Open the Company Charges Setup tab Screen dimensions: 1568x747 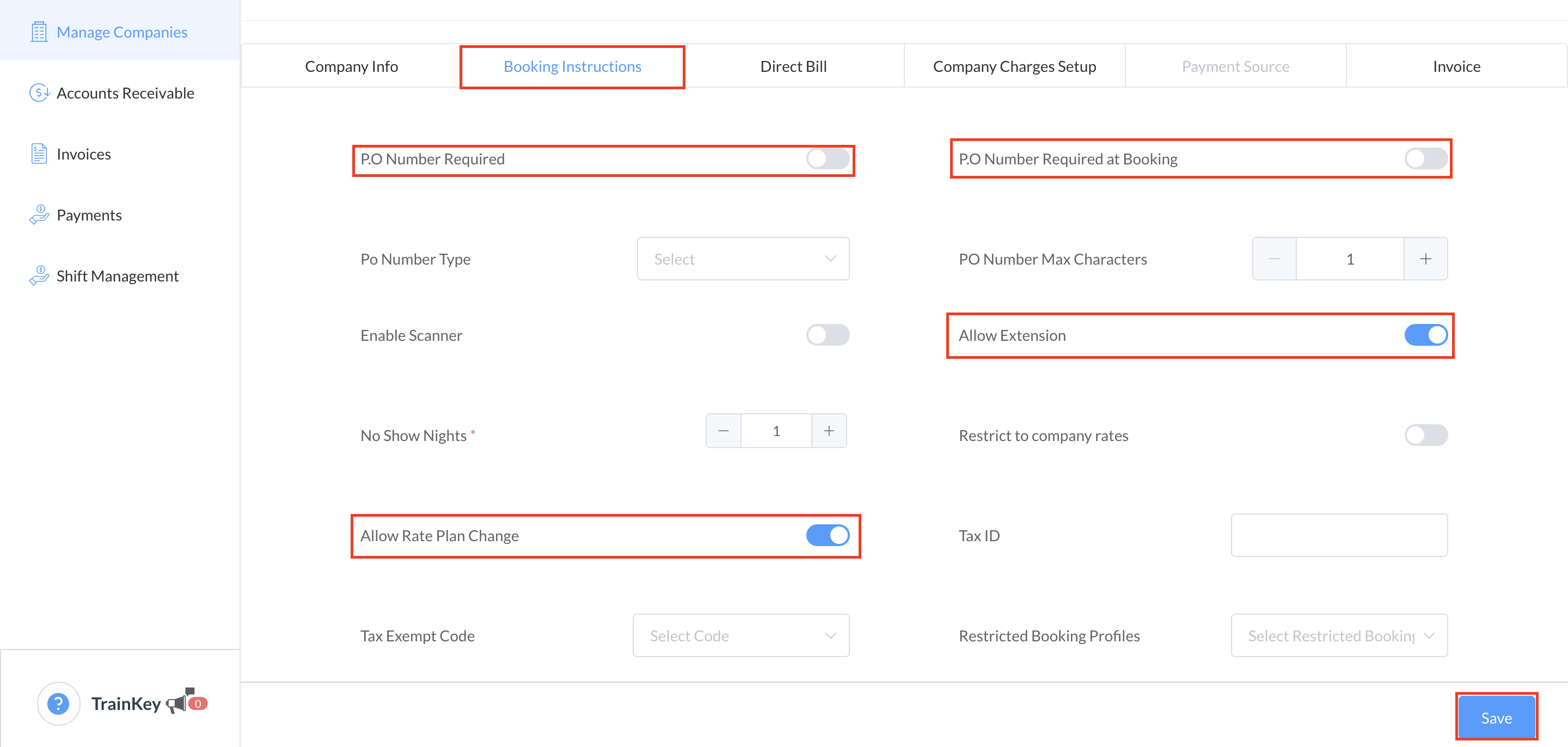coord(1014,66)
